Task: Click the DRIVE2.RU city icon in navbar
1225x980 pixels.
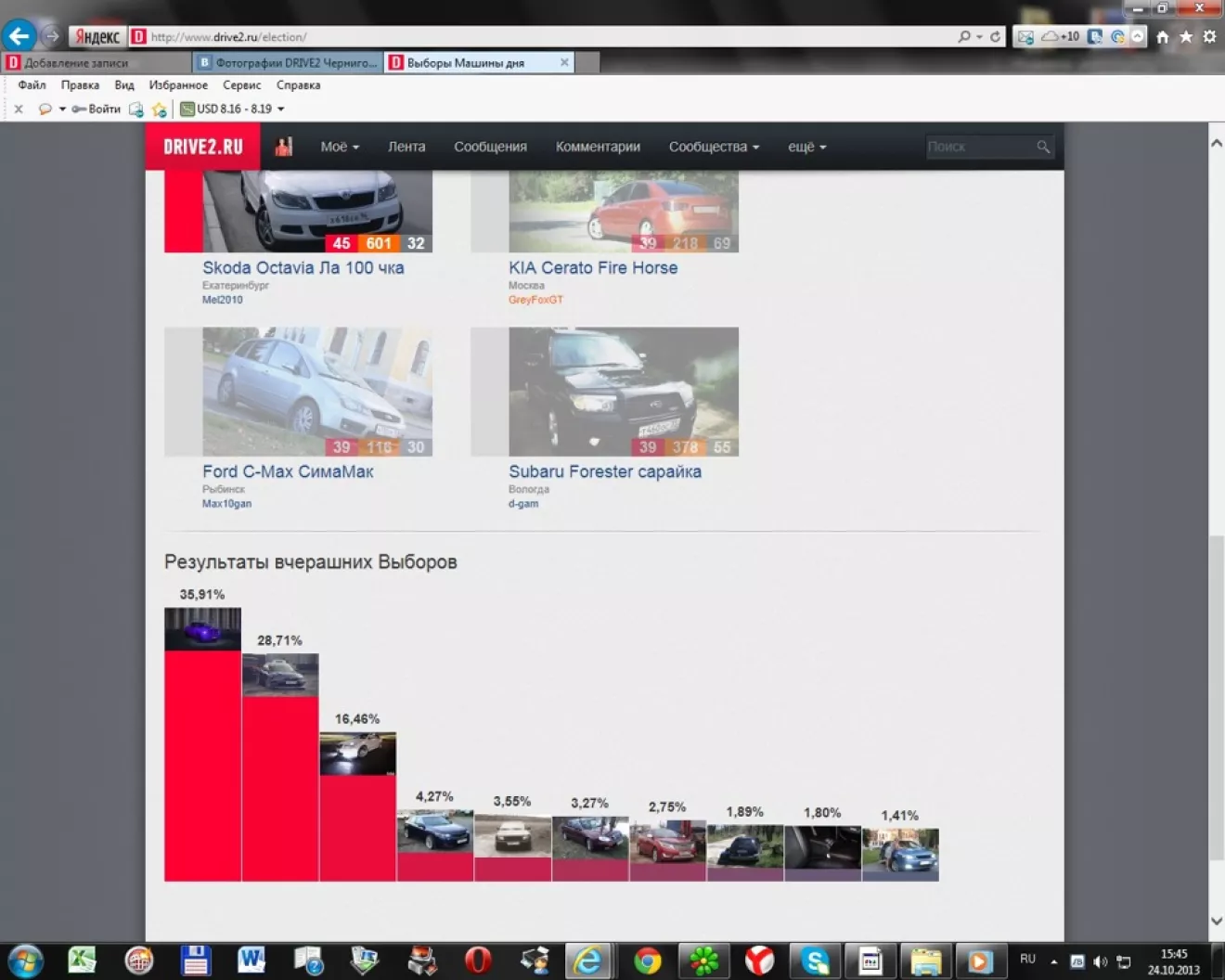Action: click(284, 147)
